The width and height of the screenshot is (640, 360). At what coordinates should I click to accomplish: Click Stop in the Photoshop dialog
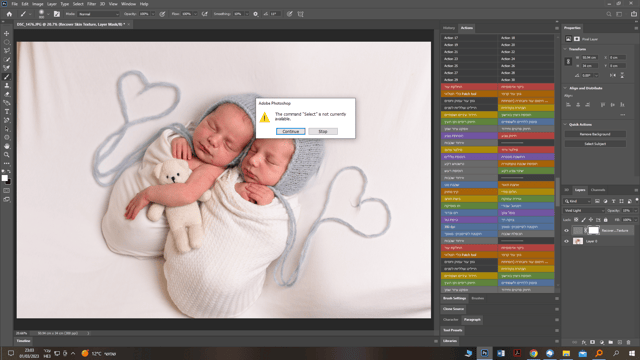tap(323, 131)
